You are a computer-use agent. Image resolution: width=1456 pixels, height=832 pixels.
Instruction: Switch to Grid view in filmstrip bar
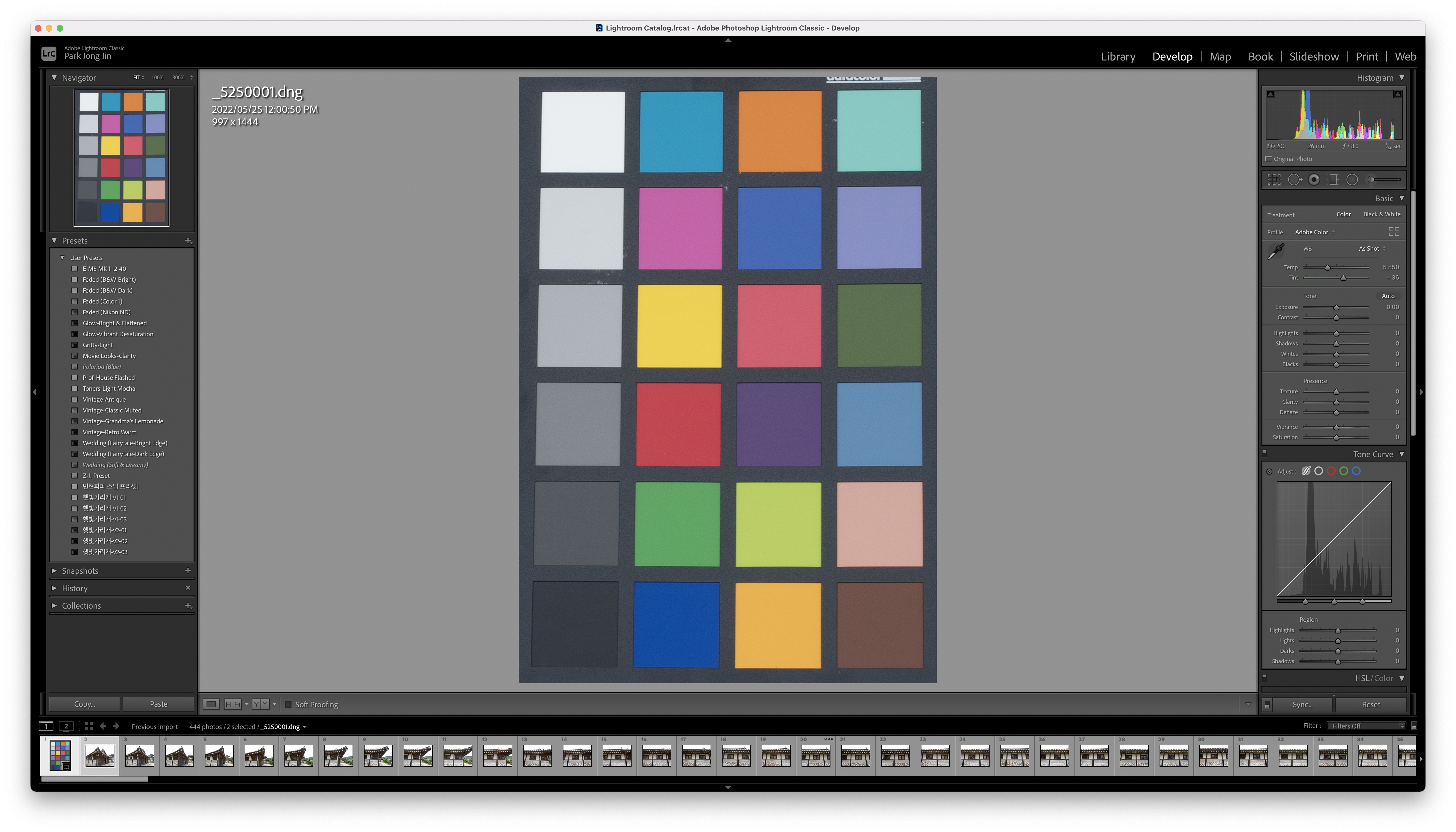[89, 726]
